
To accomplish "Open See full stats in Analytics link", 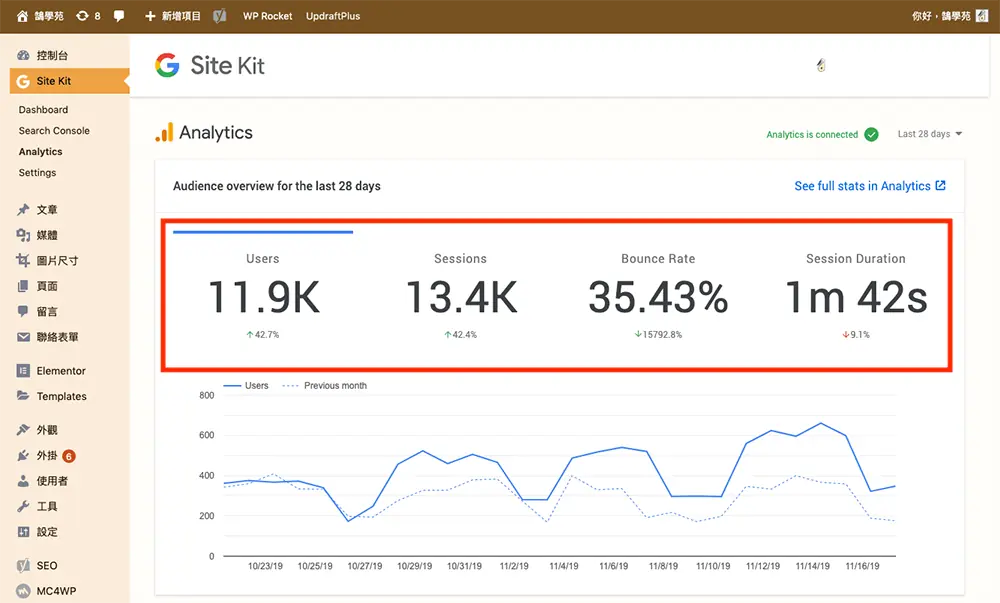I will point(870,185).
